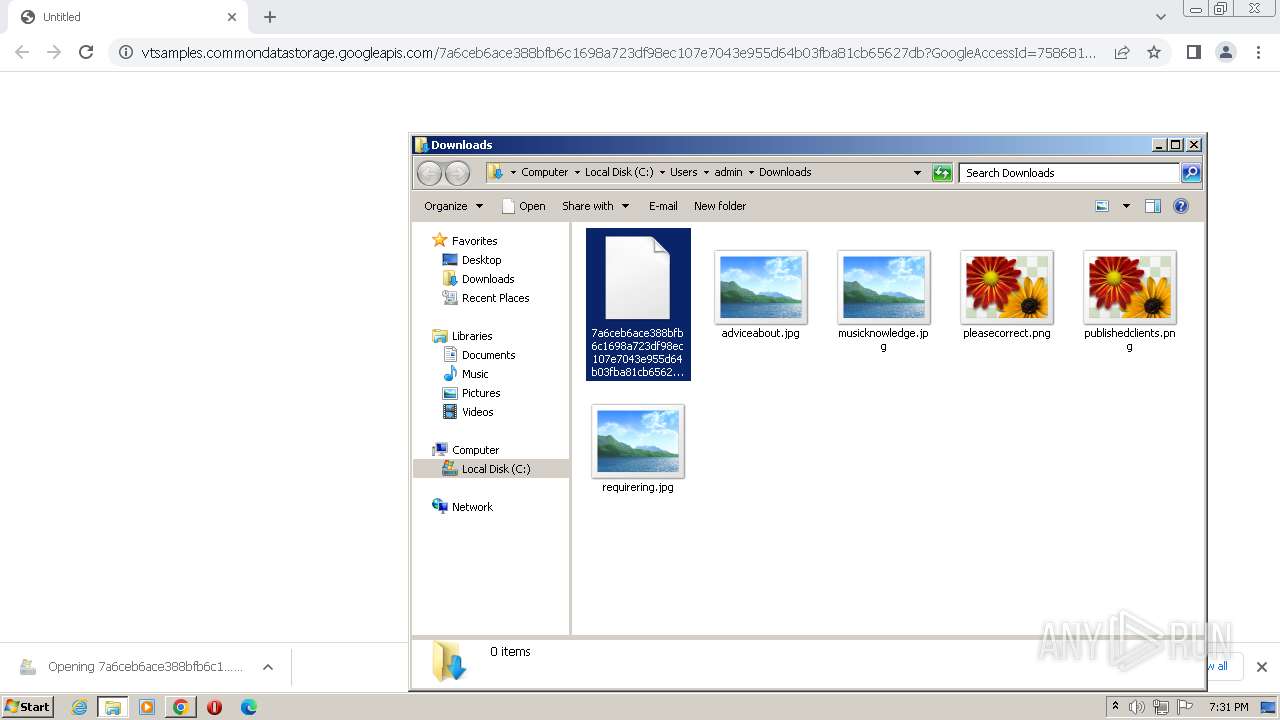Click the change view icon
Viewport: 1280px width, 720px height.
[1102, 206]
